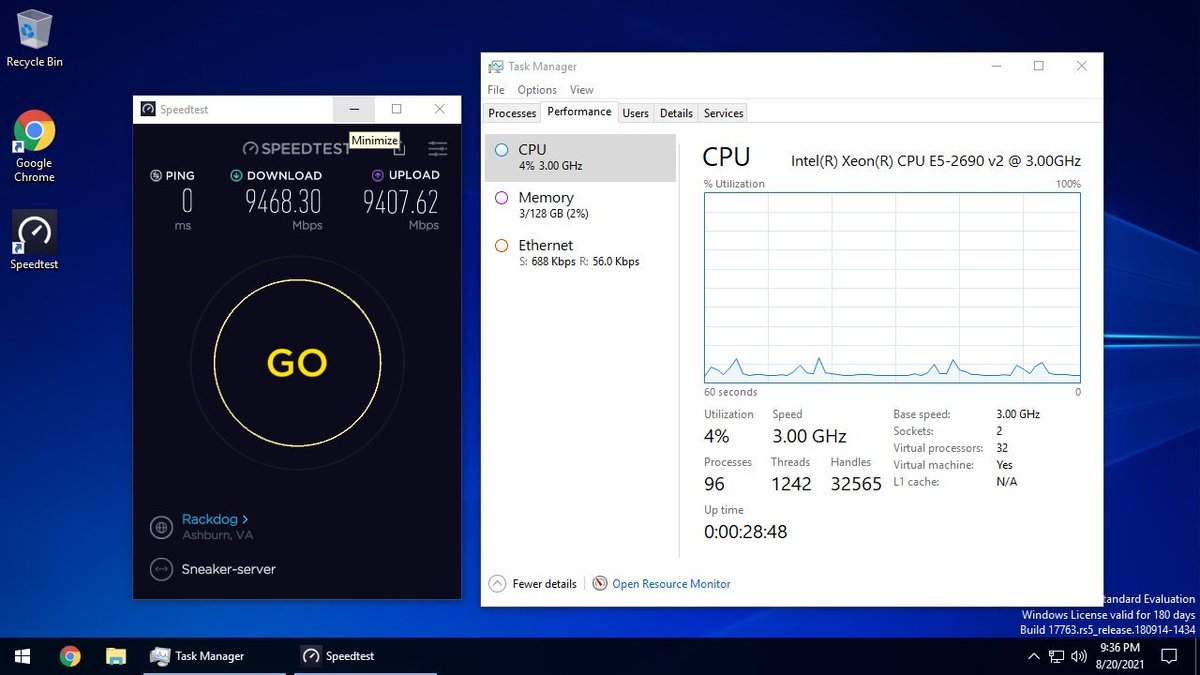Select the Google Chrome desktop shortcut

[34, 146]
